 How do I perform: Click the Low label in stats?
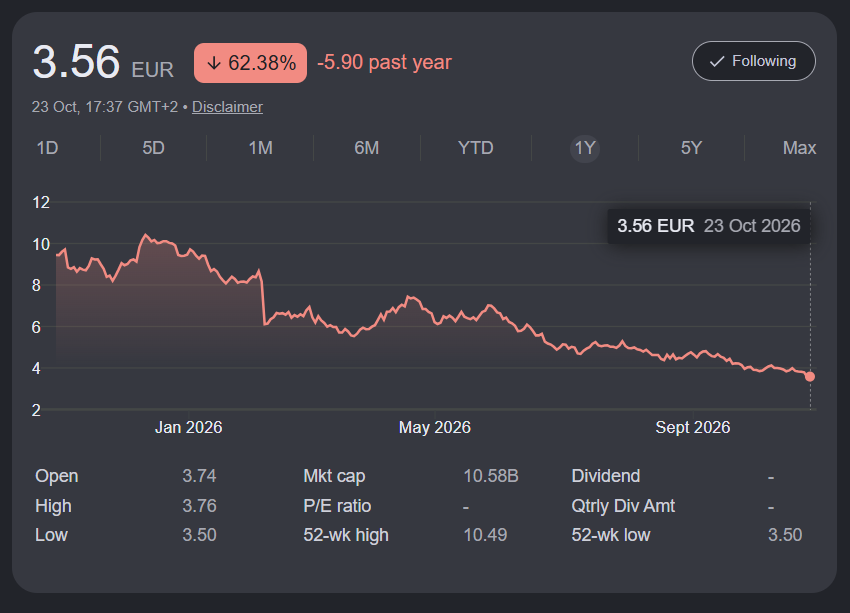coord(51,535)
